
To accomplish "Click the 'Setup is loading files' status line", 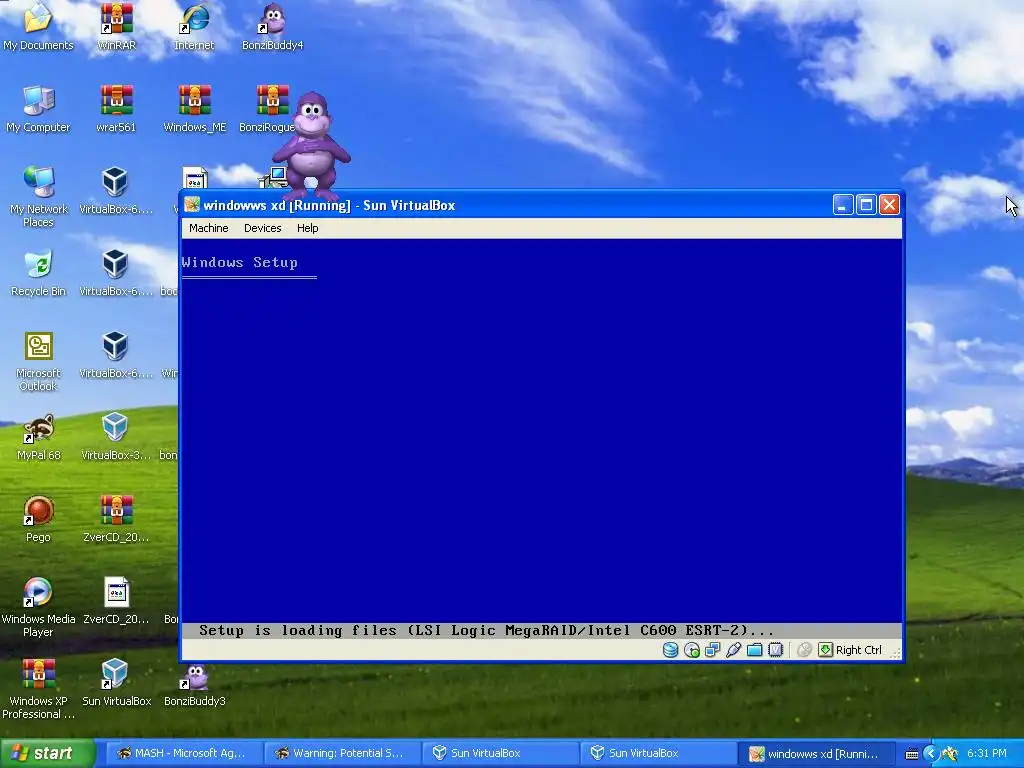I will pos(486,630).
